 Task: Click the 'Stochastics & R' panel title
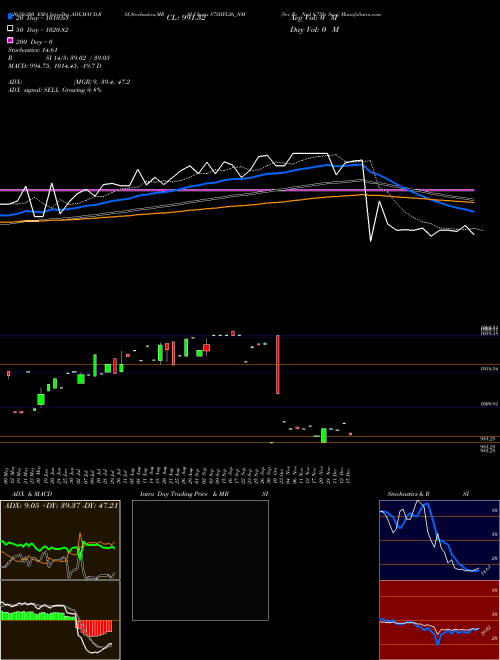(408, 494)
